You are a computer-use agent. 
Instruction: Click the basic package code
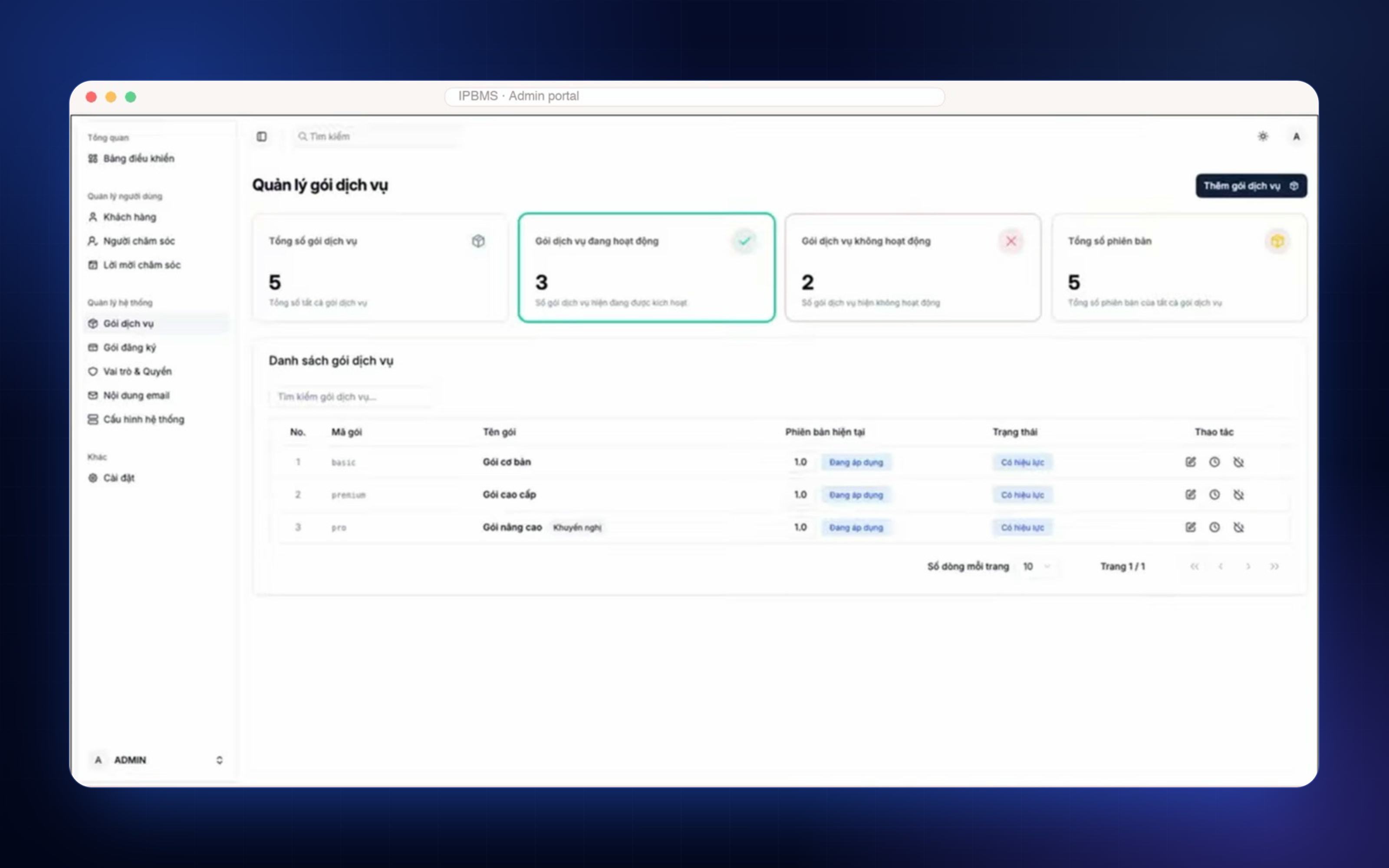[343, 463]
